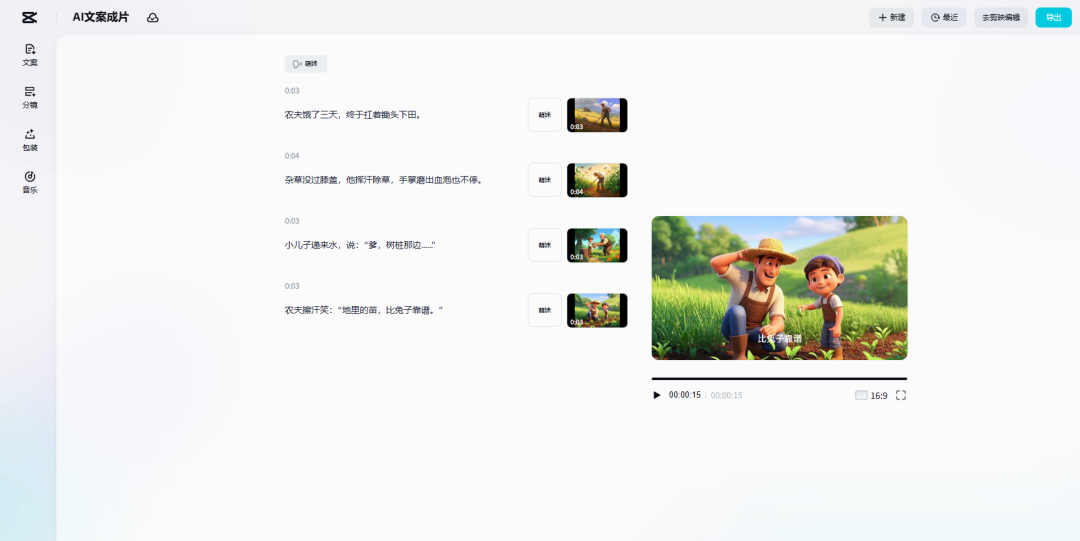Click the cyan 导出 export button
This screenshot has width=1080, height=541.
pos(1053,18)
